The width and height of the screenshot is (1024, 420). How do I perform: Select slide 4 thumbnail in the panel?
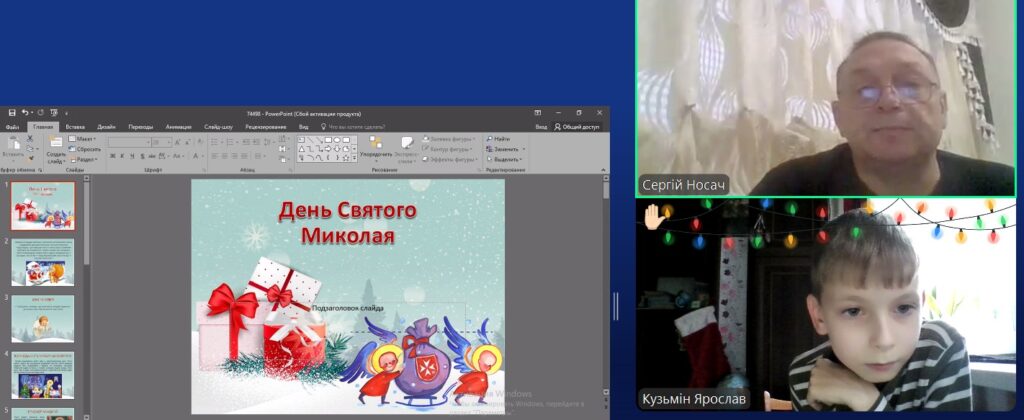click(x=43, y=375)
